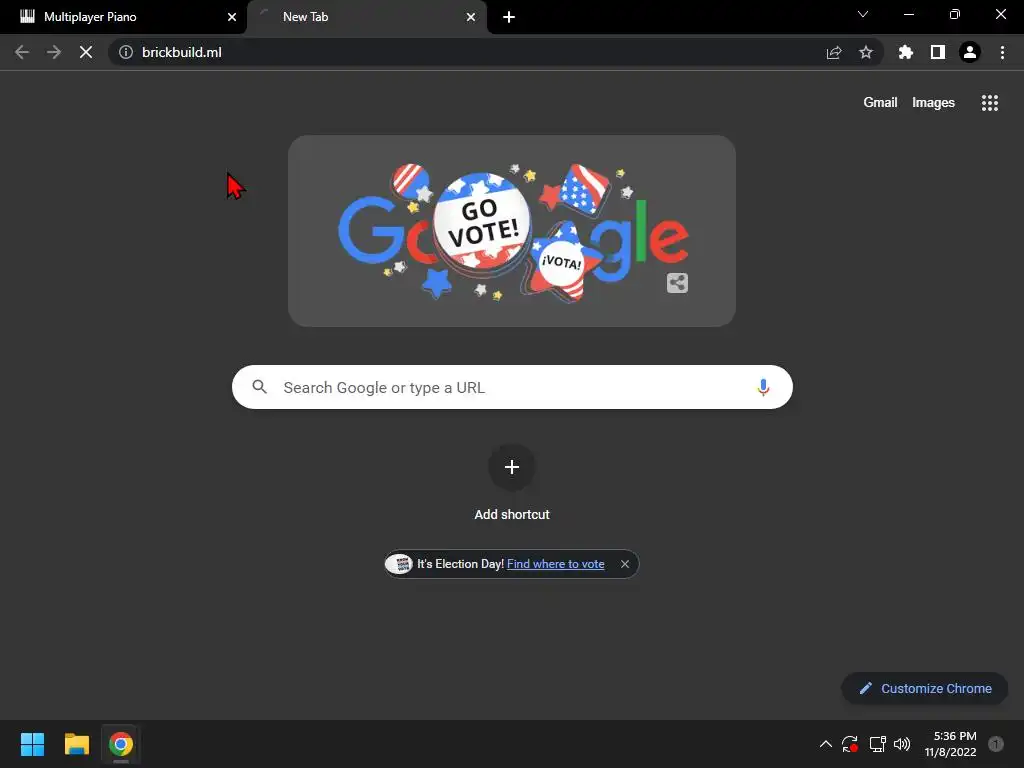Open the notification center badge

(996, 744)
